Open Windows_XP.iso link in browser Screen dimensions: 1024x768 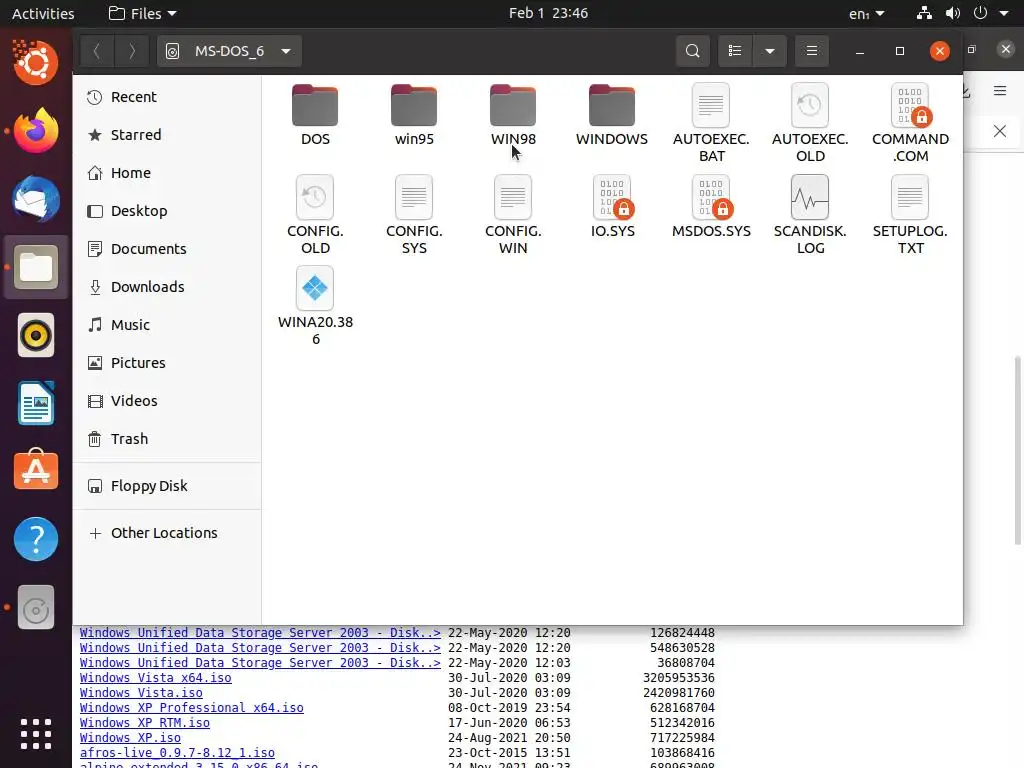coord(130,738)
